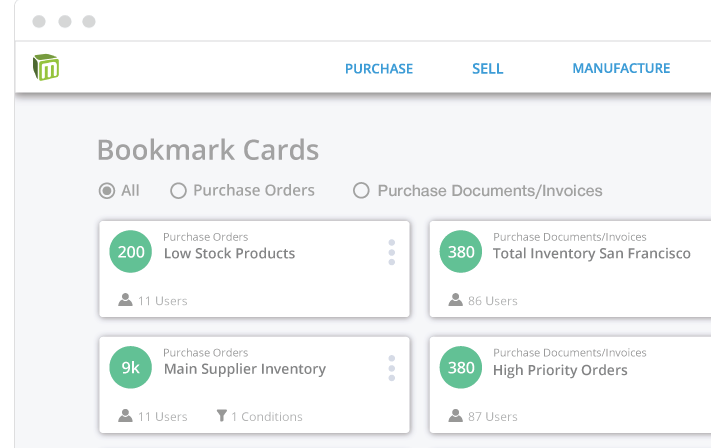Click 11 Users on Low Stock Products
Image resolution: width=711 pixels, height=448 pixels.
162,301
